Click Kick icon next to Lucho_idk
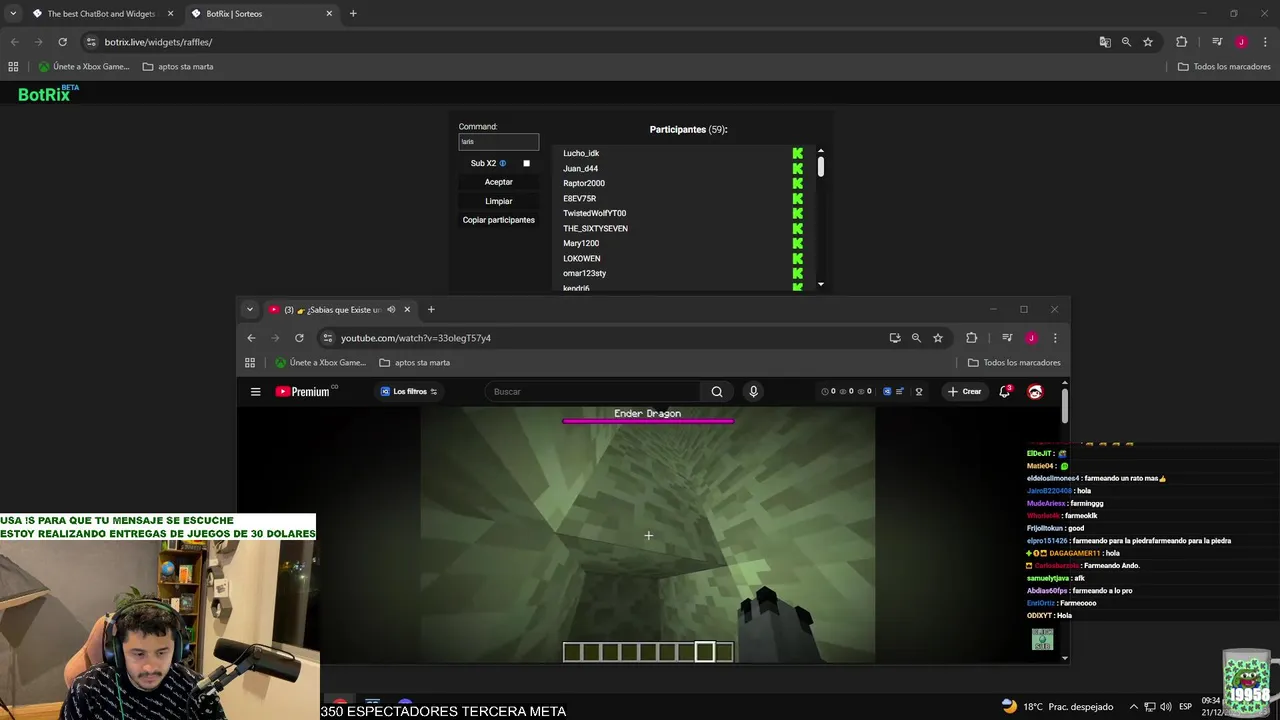Viewport: 1280px width, 720px height. point(798,153)
